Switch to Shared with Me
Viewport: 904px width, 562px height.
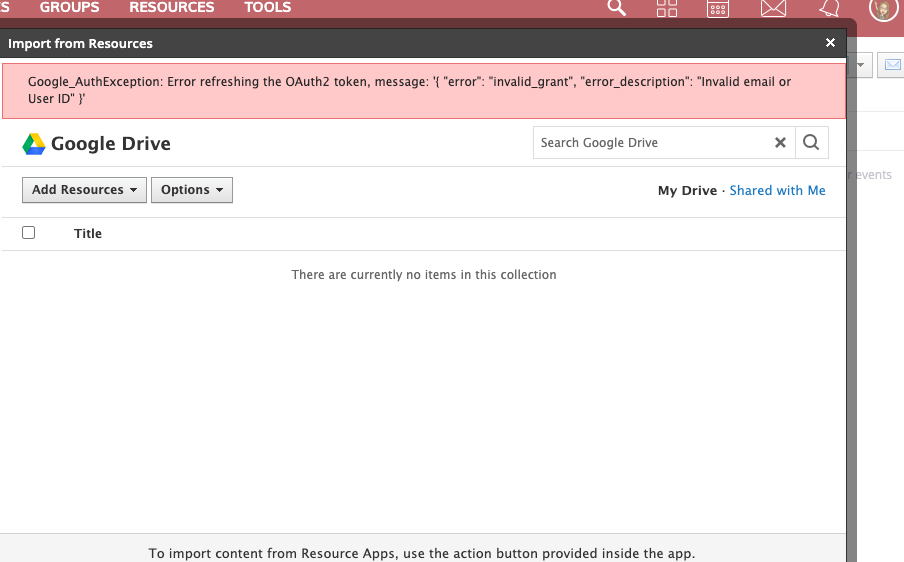click(777, 190)
